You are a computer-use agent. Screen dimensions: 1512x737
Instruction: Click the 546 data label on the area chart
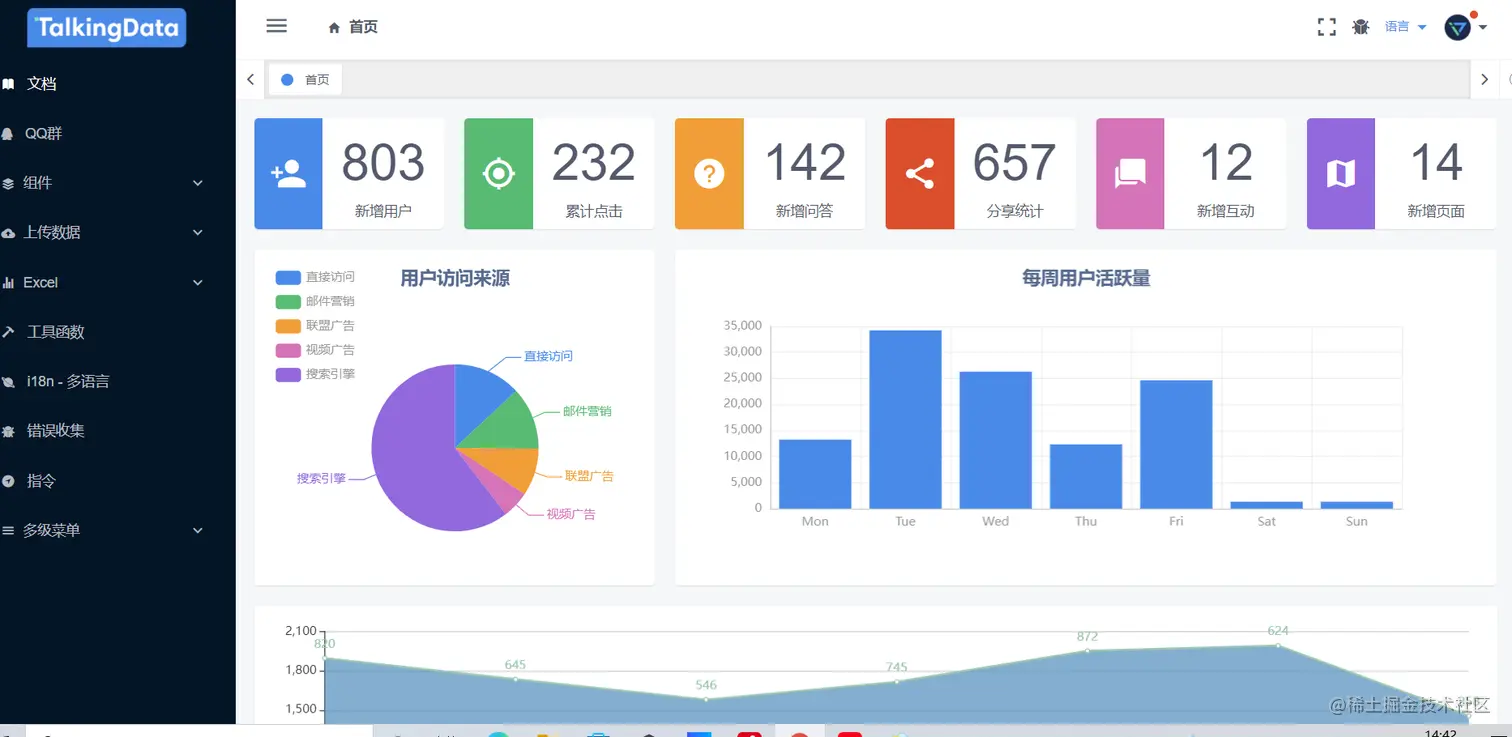point(706,685)
